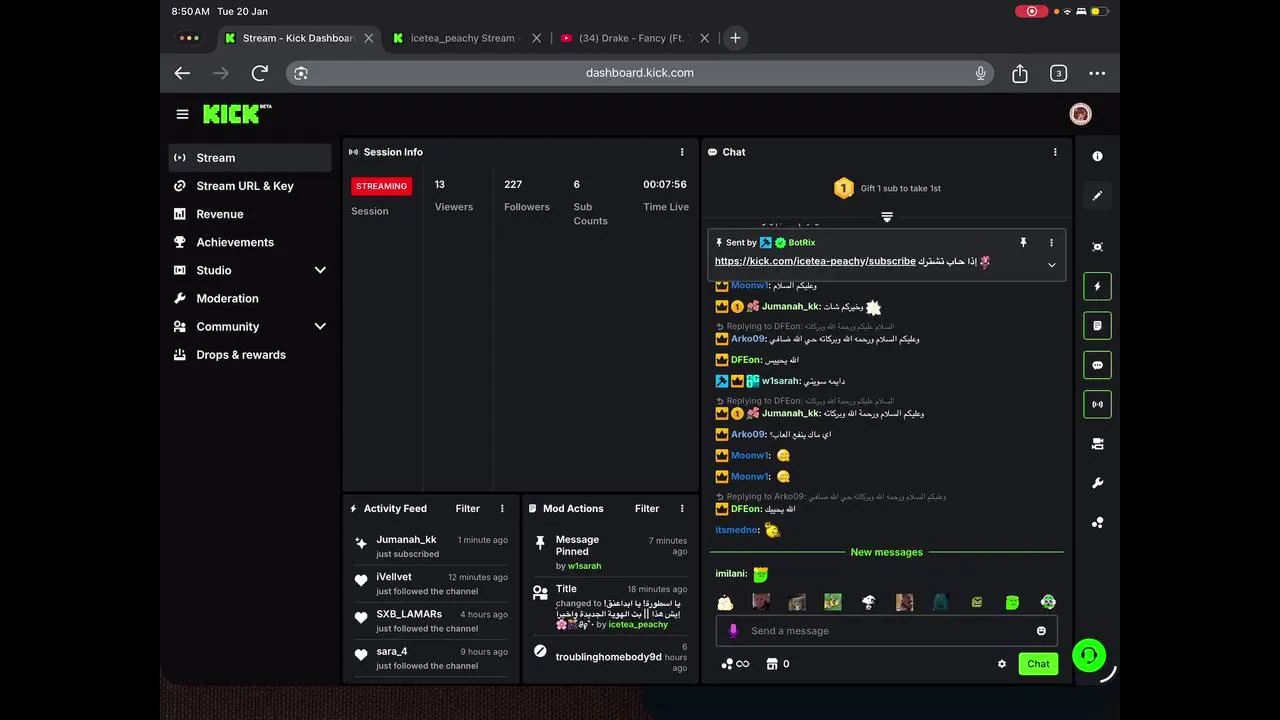The image size is (1280, 720).
Task: Click the iVellvet followed entry
Action: [431, 584]
